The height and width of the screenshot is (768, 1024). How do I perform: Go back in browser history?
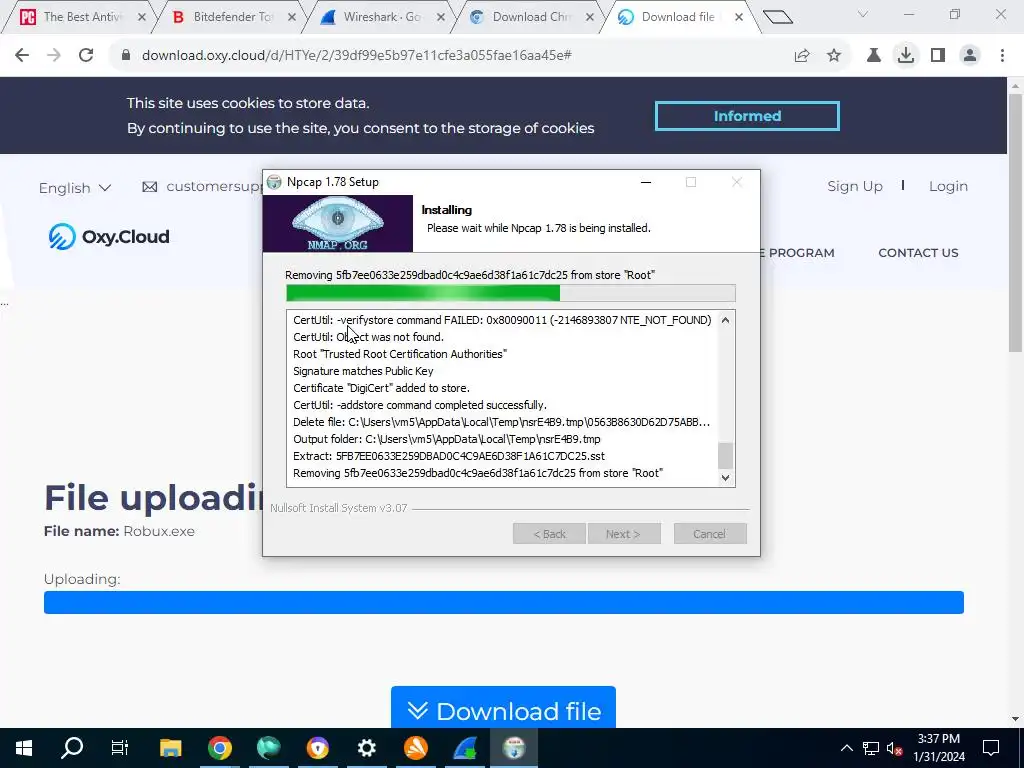pos(22,56)
